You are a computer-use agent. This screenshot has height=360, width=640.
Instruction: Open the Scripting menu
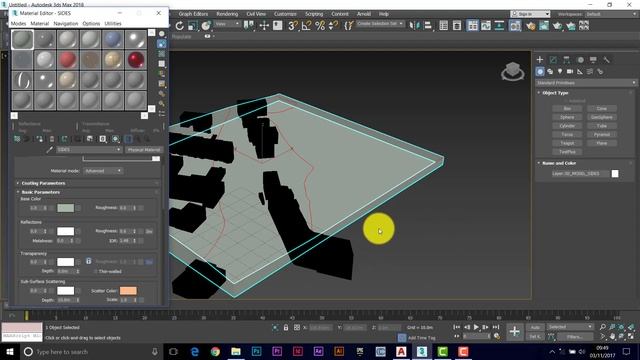314,14
